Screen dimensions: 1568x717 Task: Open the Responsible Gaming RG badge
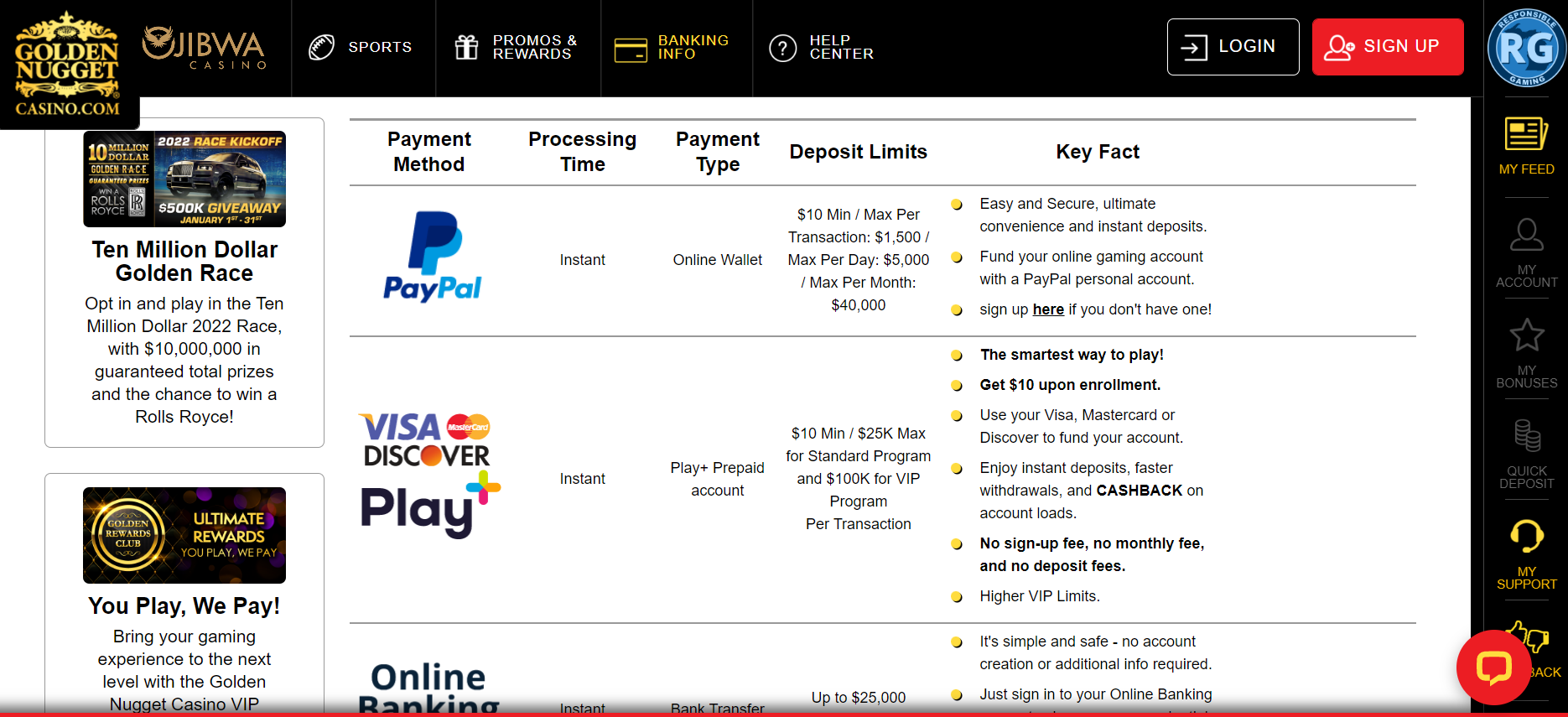[x=1527, y=48]
